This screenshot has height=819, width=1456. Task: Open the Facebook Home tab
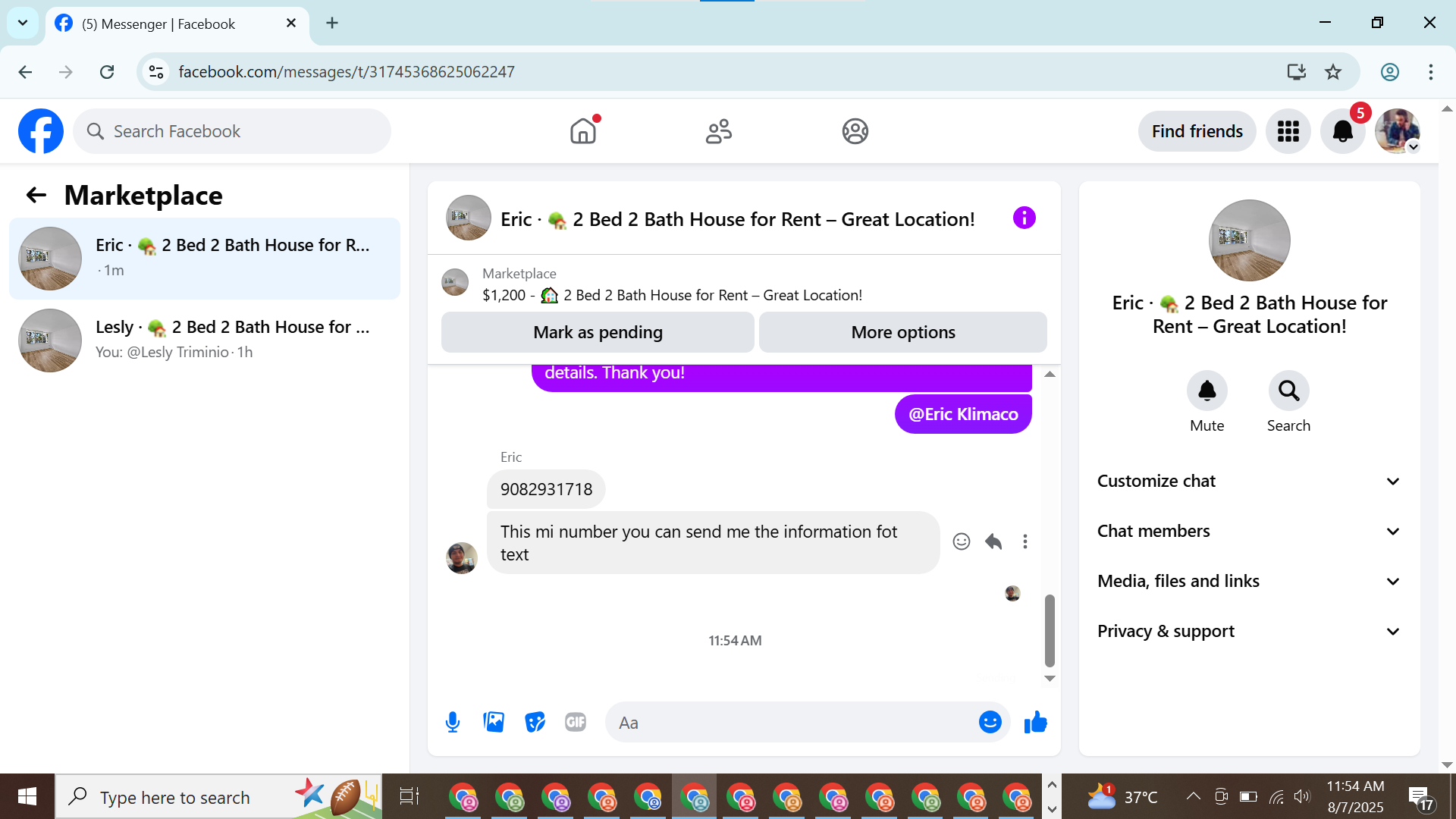[x=583, y=131]
